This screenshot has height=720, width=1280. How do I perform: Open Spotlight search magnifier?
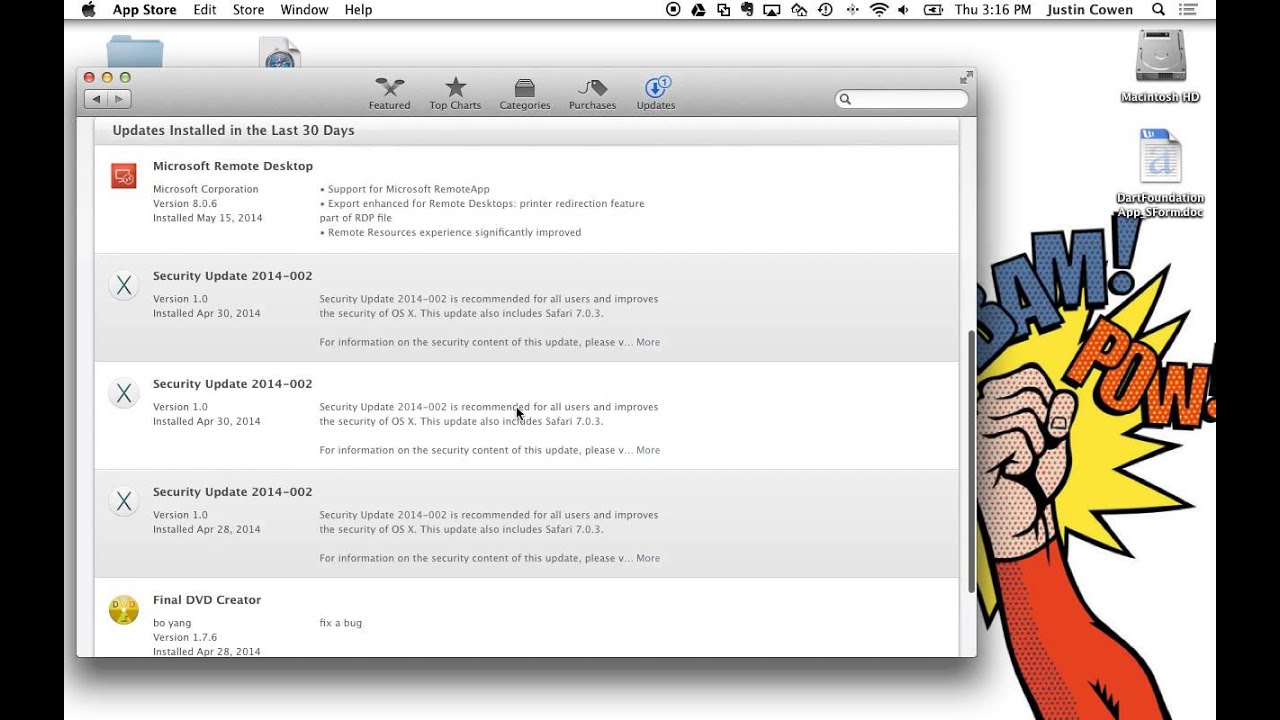coord(1158,10)
